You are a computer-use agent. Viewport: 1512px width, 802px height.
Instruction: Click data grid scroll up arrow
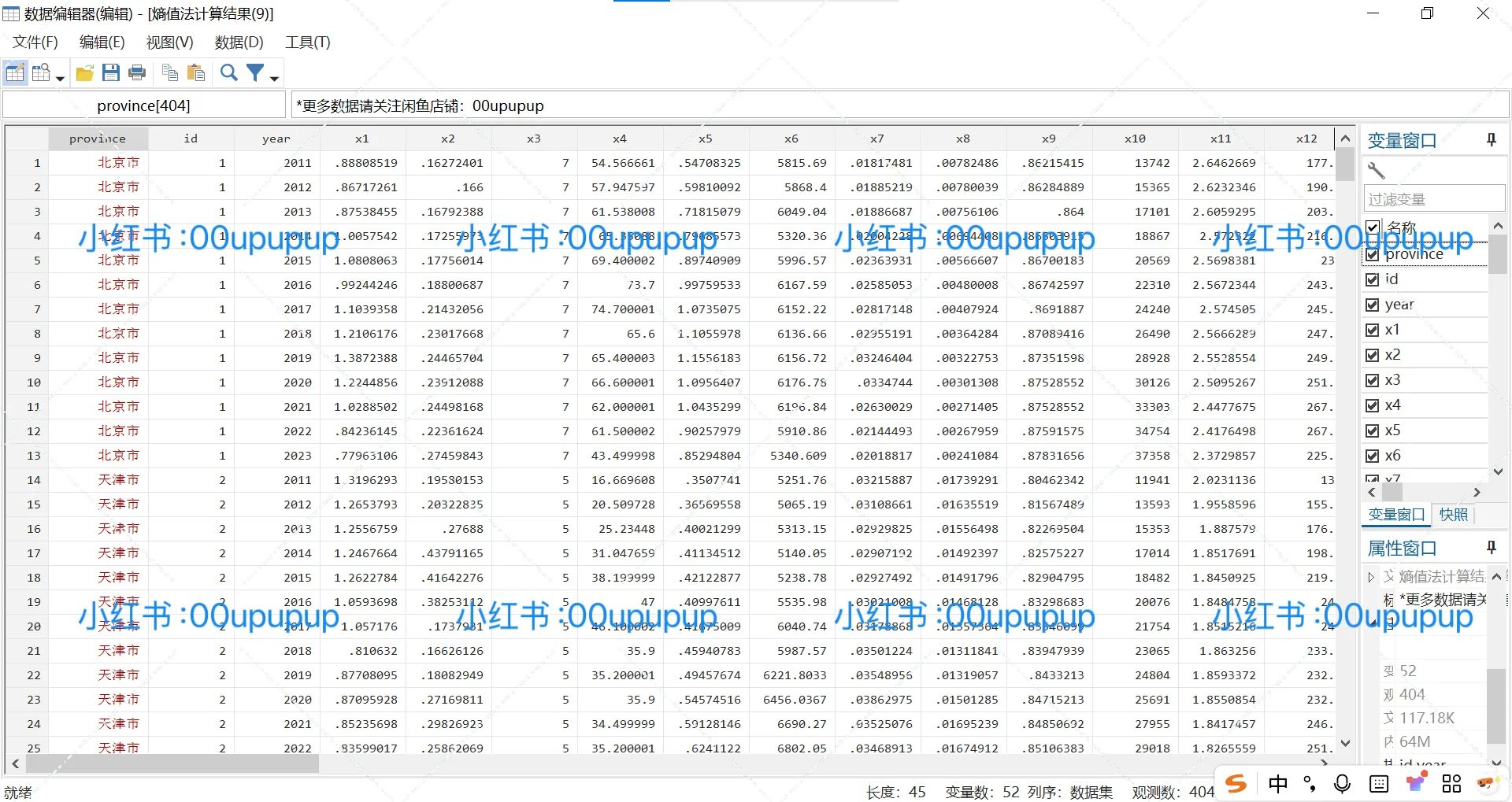click(x=1345, y=139)
